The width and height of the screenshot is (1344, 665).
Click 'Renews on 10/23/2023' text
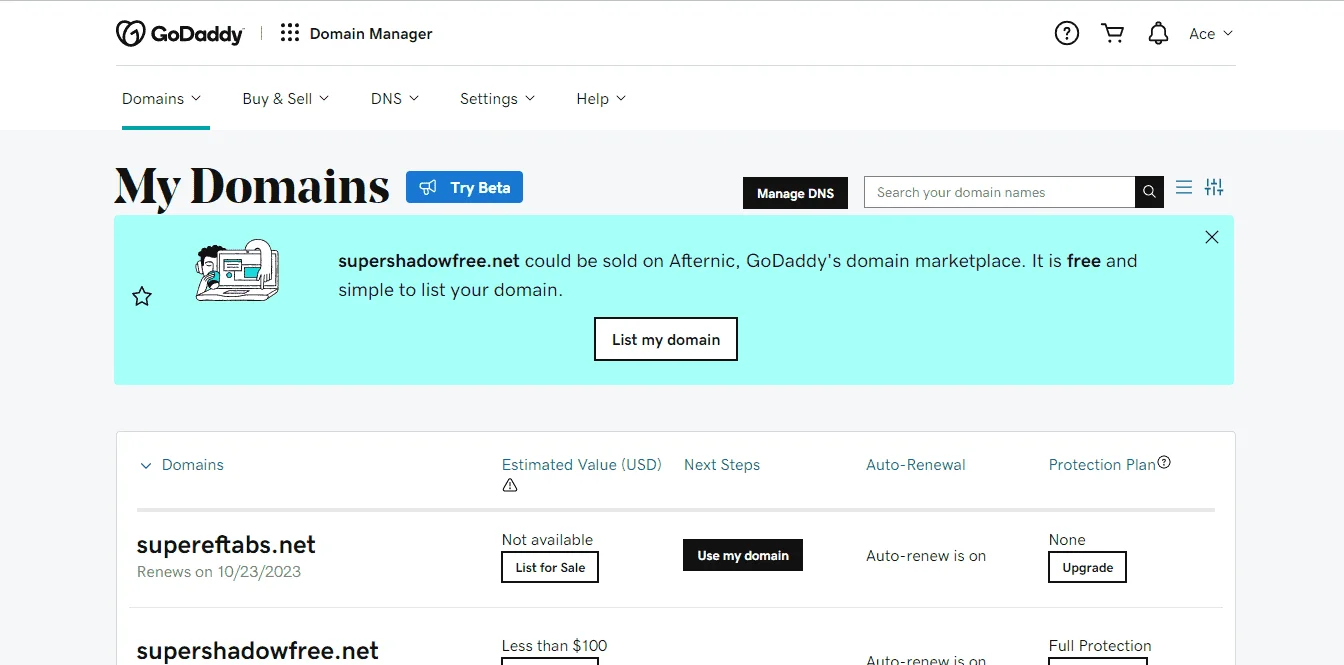click(219, 572)
